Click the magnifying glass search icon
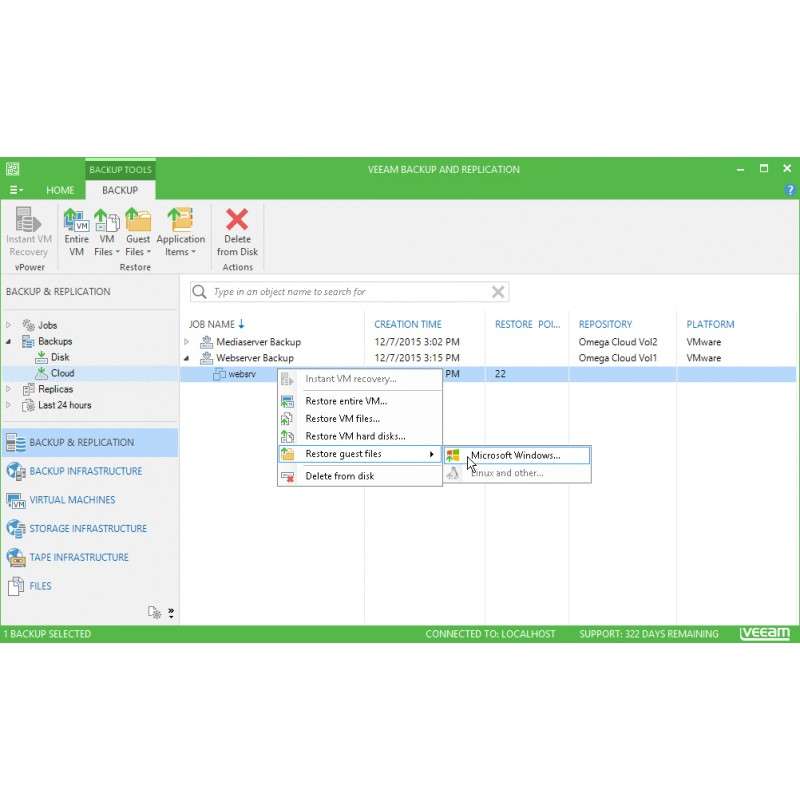The height and width of the screenshot is (800, 800). [199, 292]
